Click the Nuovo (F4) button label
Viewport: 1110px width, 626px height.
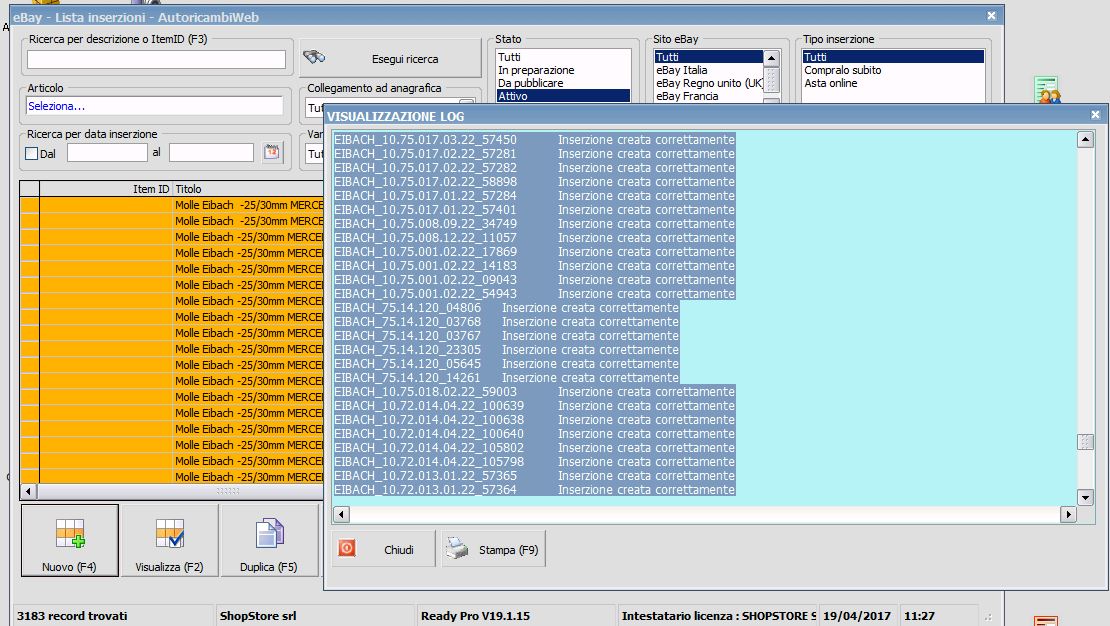(x=69, y=567)
